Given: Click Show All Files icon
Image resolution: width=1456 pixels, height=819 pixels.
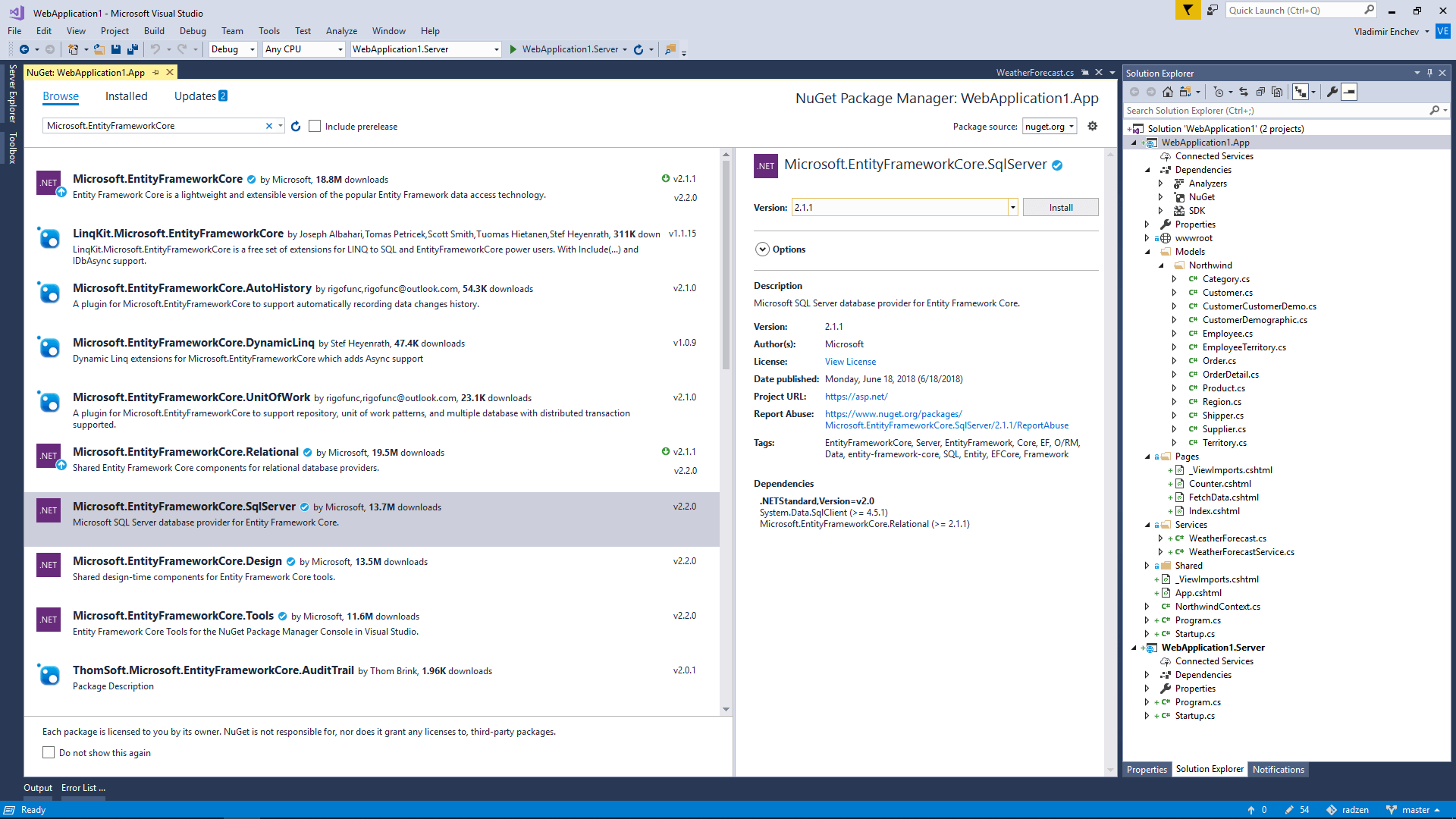Looking at the screenshot, I should pyautogui.click(x=1277, y=92).
